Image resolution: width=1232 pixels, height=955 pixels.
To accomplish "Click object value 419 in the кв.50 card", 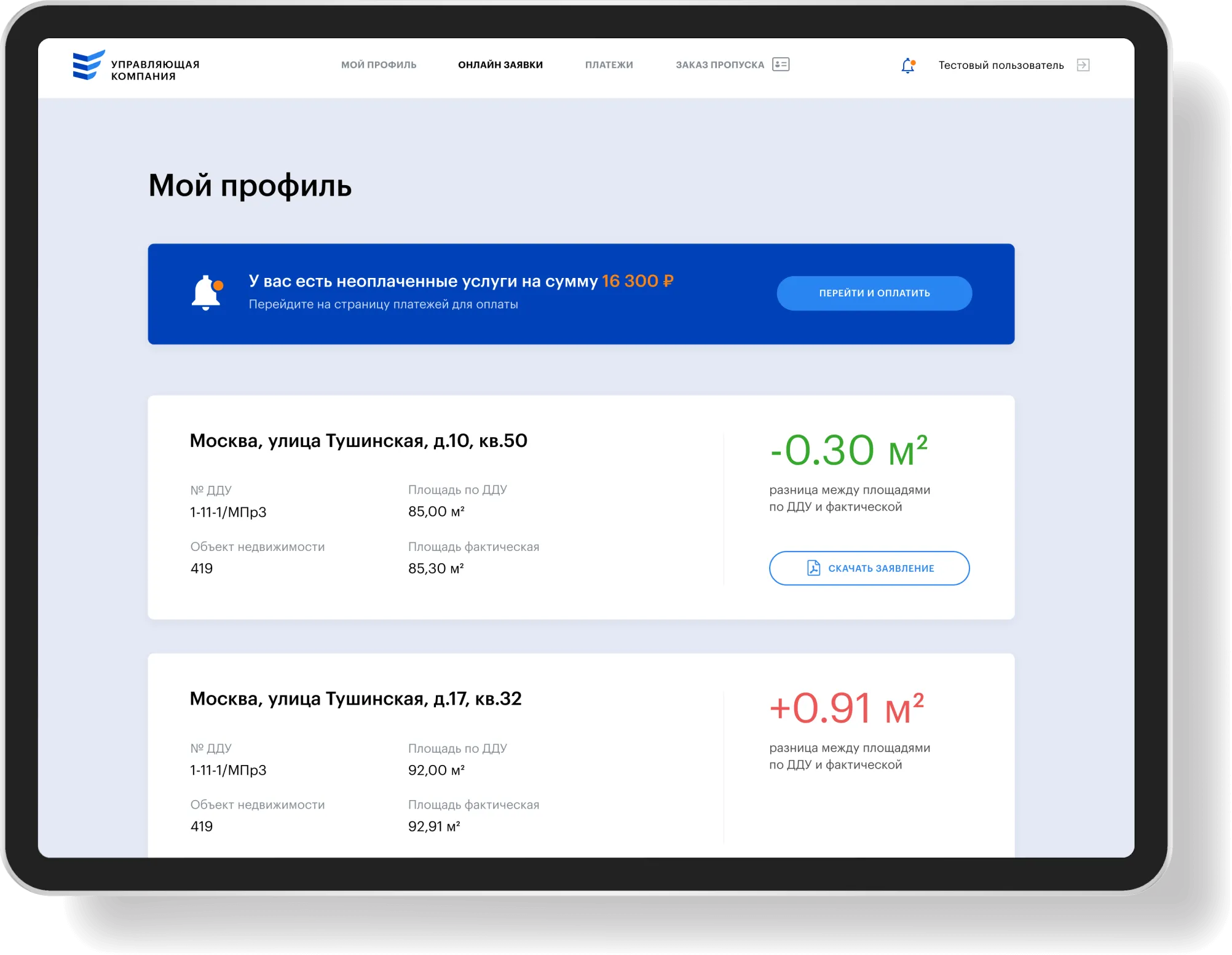I will tap(202, 569).
